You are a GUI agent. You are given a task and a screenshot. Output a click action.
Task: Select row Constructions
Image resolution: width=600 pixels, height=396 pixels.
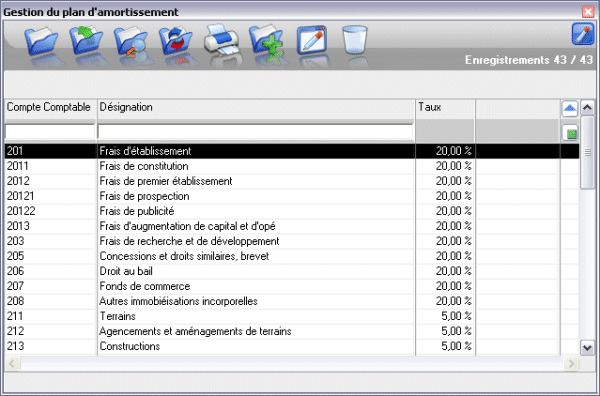tap(292, 346)
